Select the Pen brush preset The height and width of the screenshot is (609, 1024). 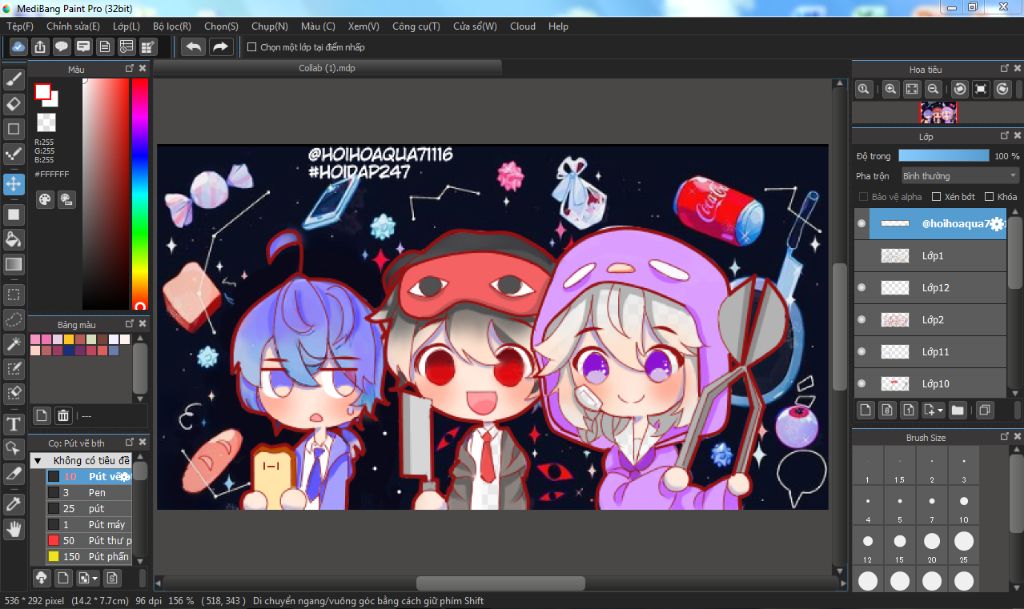coord(89,492)
